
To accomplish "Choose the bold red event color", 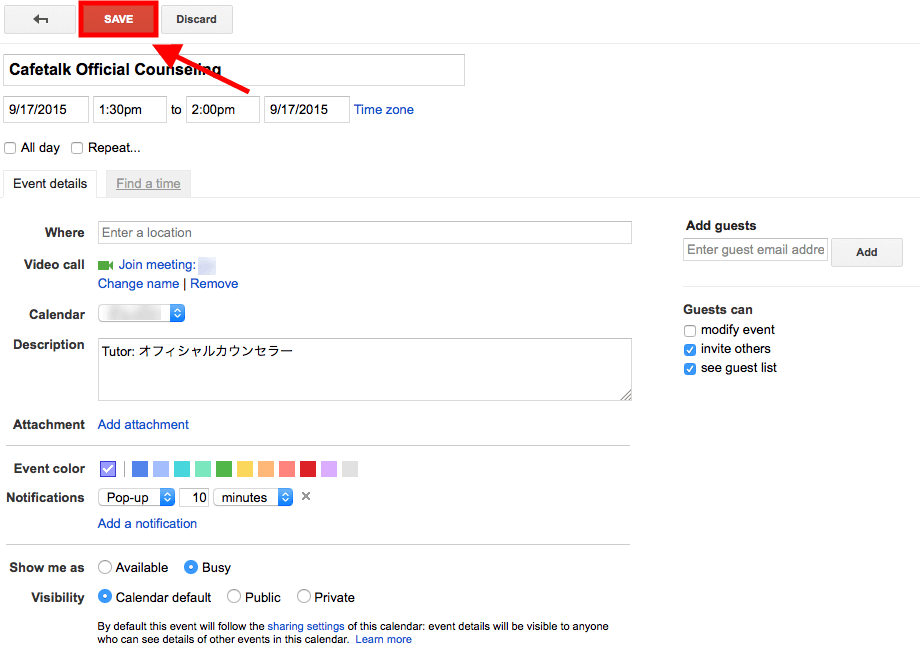I will tap(308, 469).
